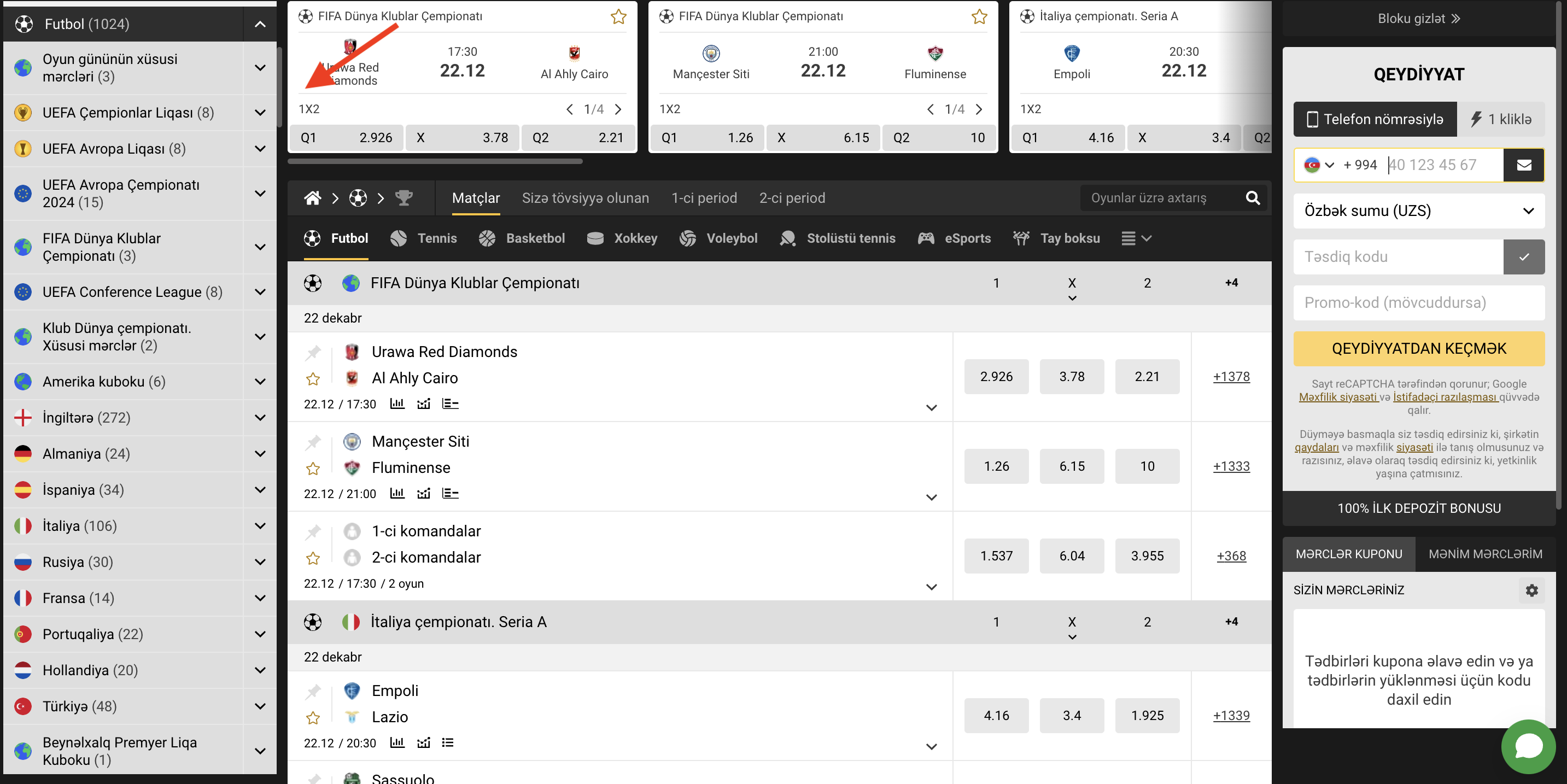Click the Promo-kod input field

tap(1419, 303)
